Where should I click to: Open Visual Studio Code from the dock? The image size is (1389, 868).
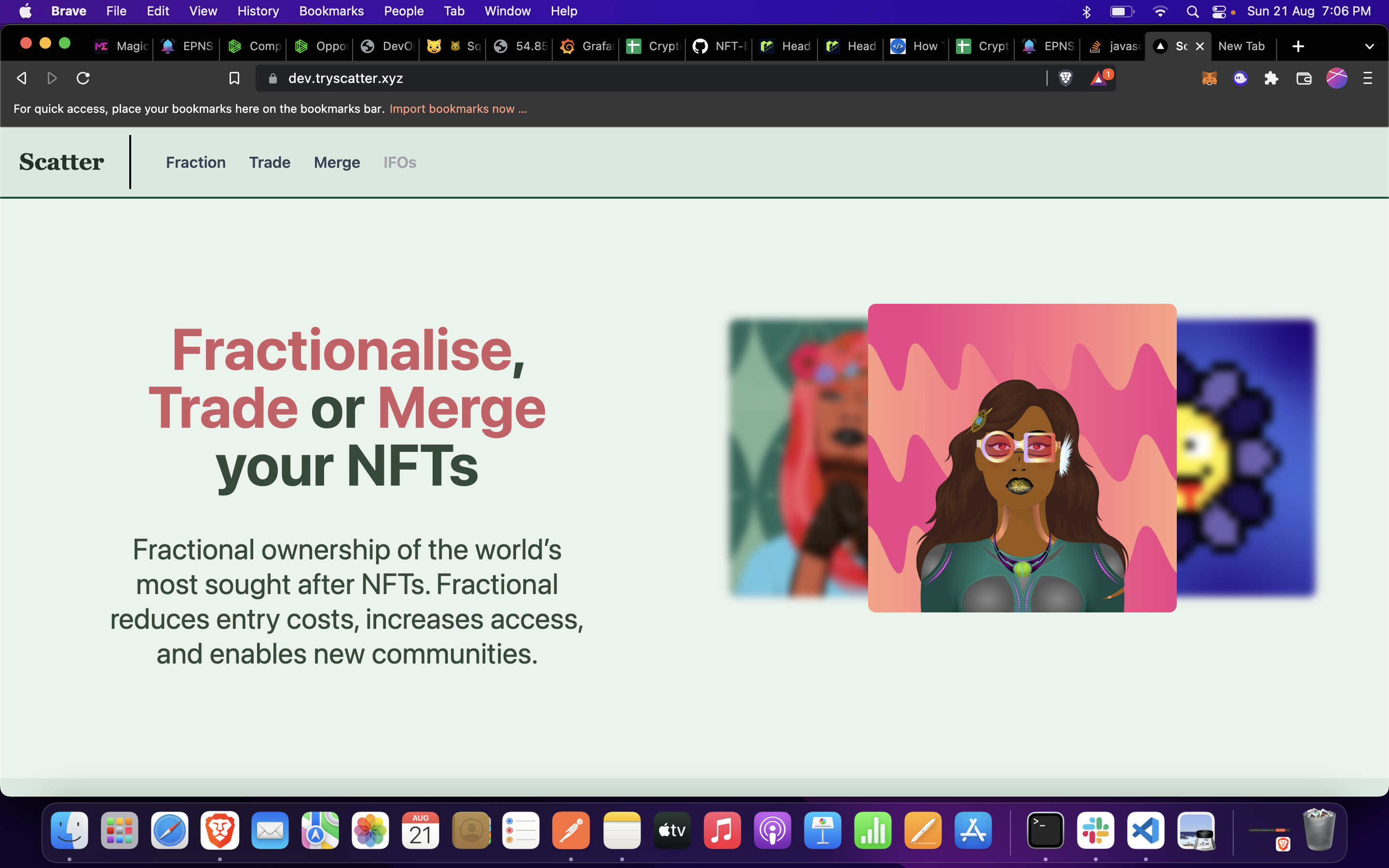[1145, 831]
